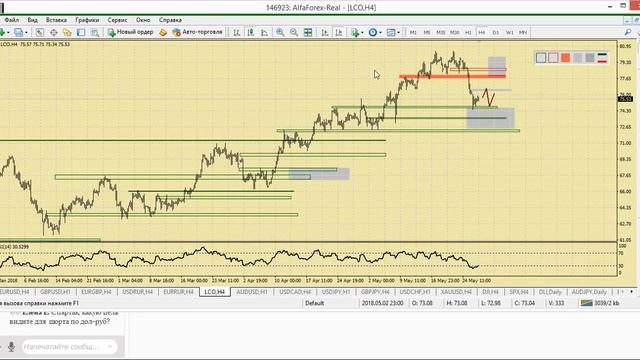Open the Графики menu
The width and height of the screenshot is (640, 360).
pos(87,20)
